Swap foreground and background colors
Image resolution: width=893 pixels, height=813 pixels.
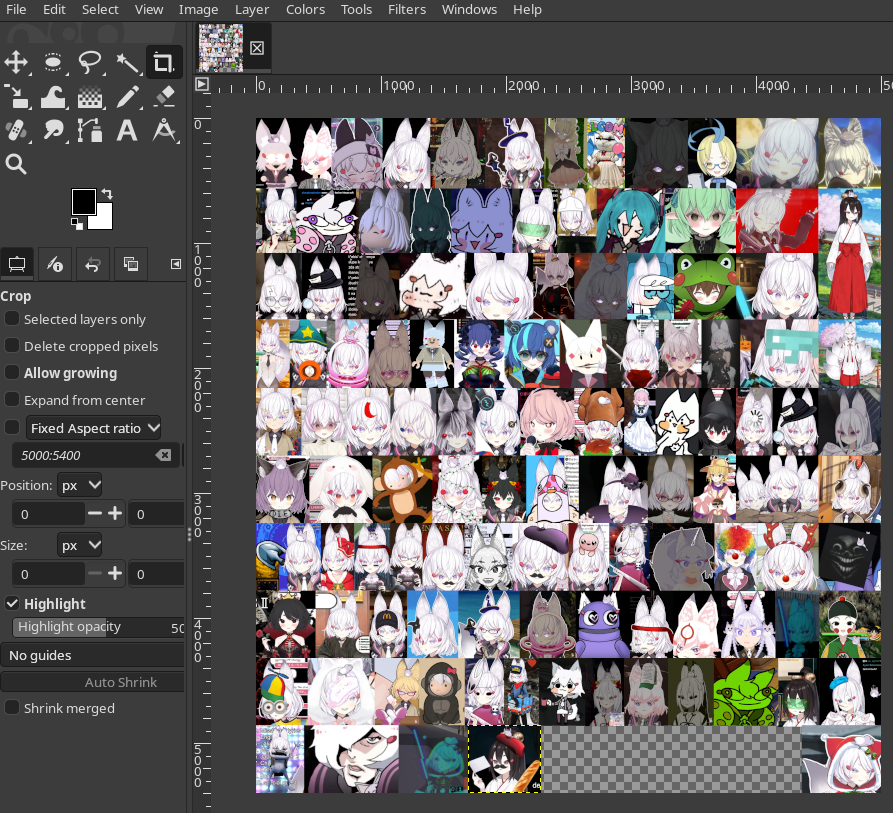tap(106, 194)
